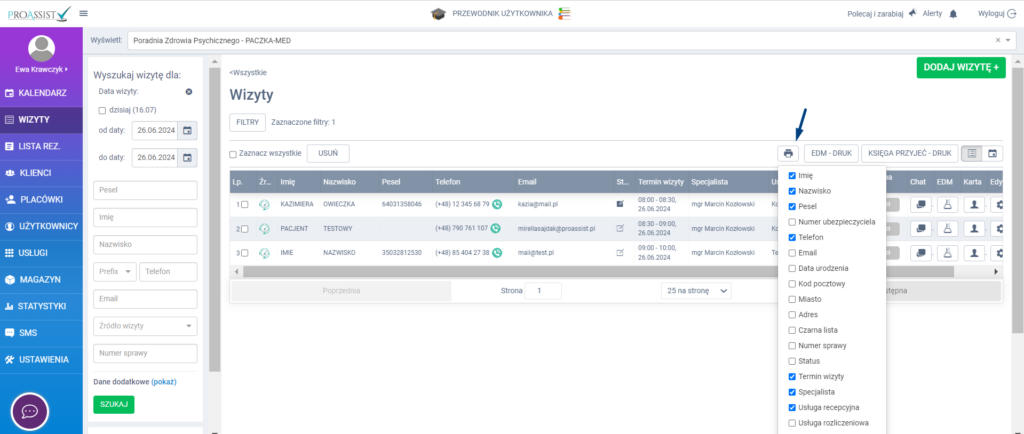Viewport: 1024px width, 434px height.
Task: Enable the Email column checkbox
Action: (793, 254)
